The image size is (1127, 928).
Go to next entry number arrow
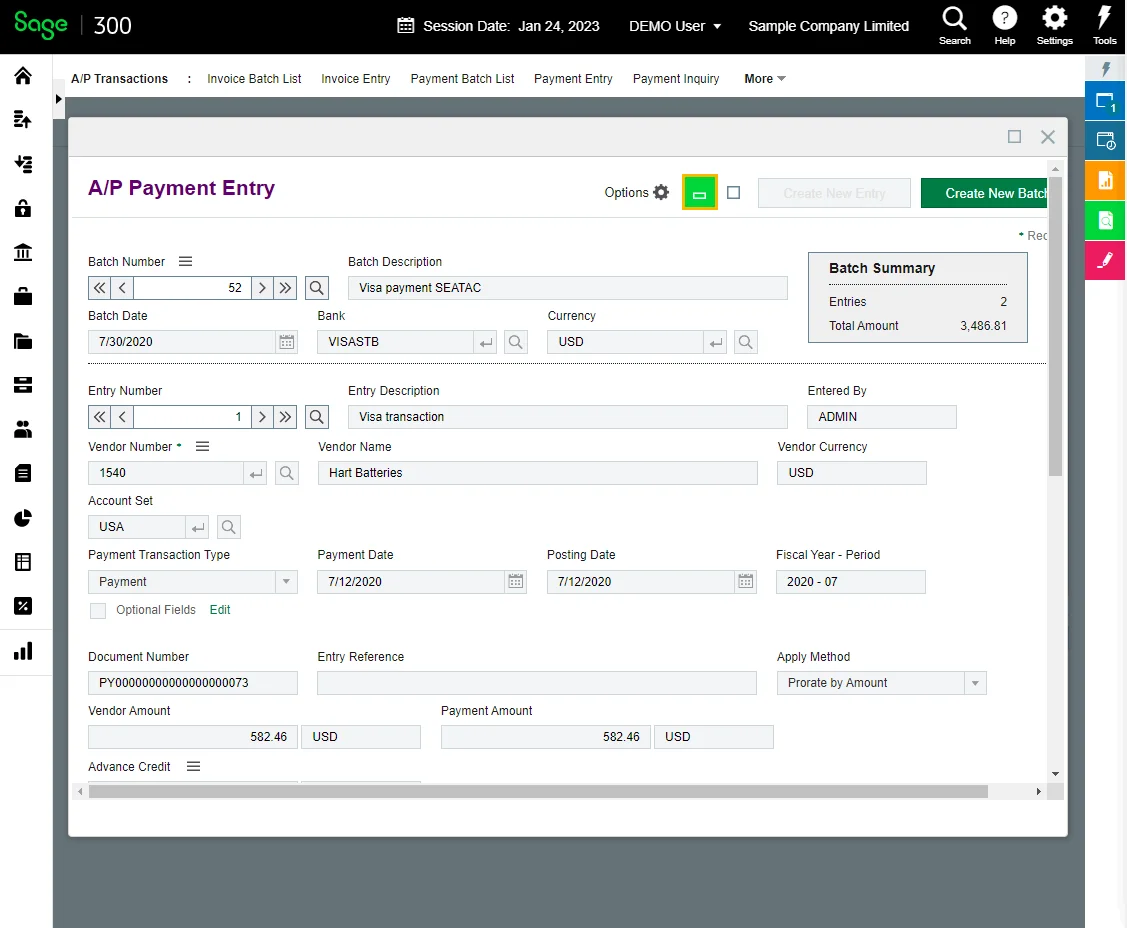click(x=262, y=417)
